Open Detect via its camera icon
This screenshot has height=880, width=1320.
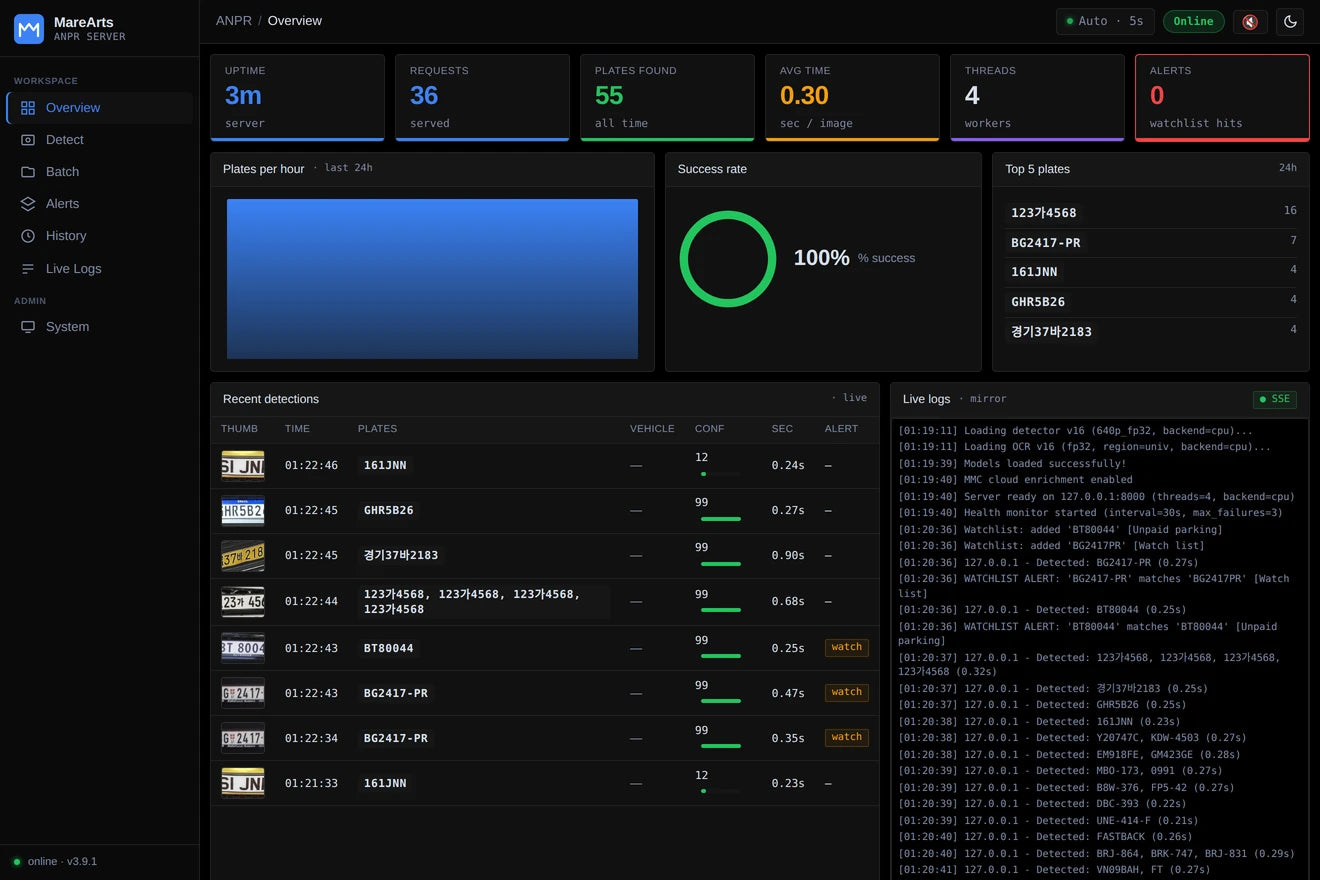coord(28,140)
